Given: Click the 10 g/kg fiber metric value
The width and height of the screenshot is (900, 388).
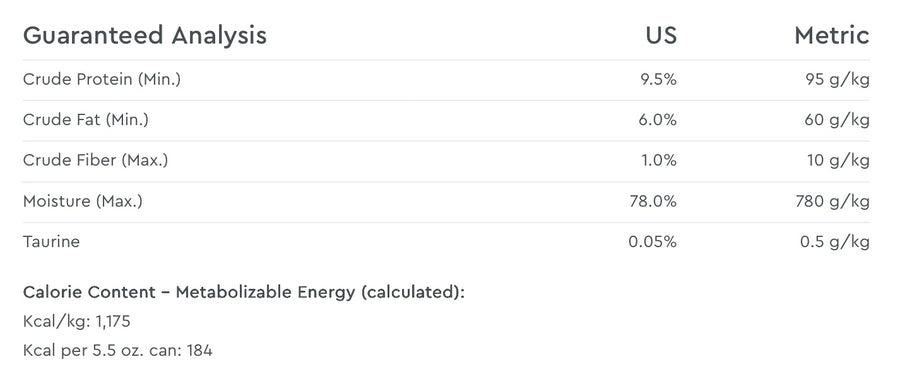Looking at the screenshot, I should [838, 160].
